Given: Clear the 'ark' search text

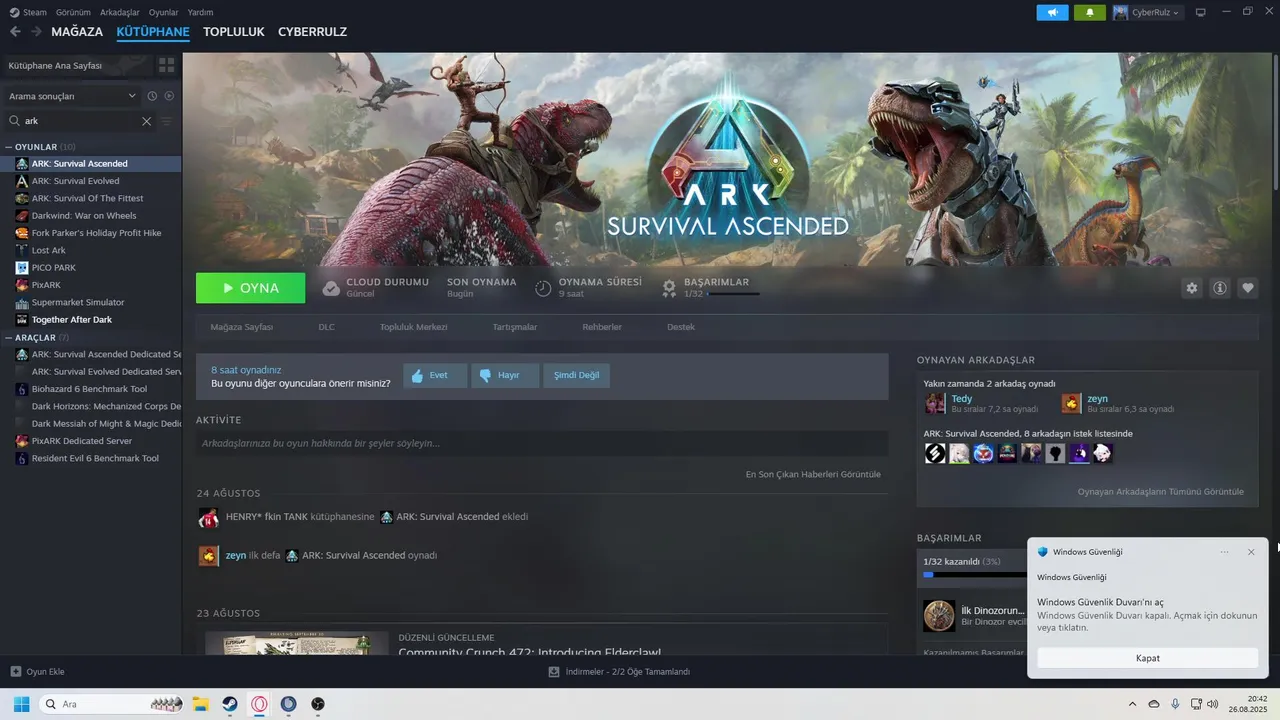Looking at the screenshot, I should [x=146, y=121].
